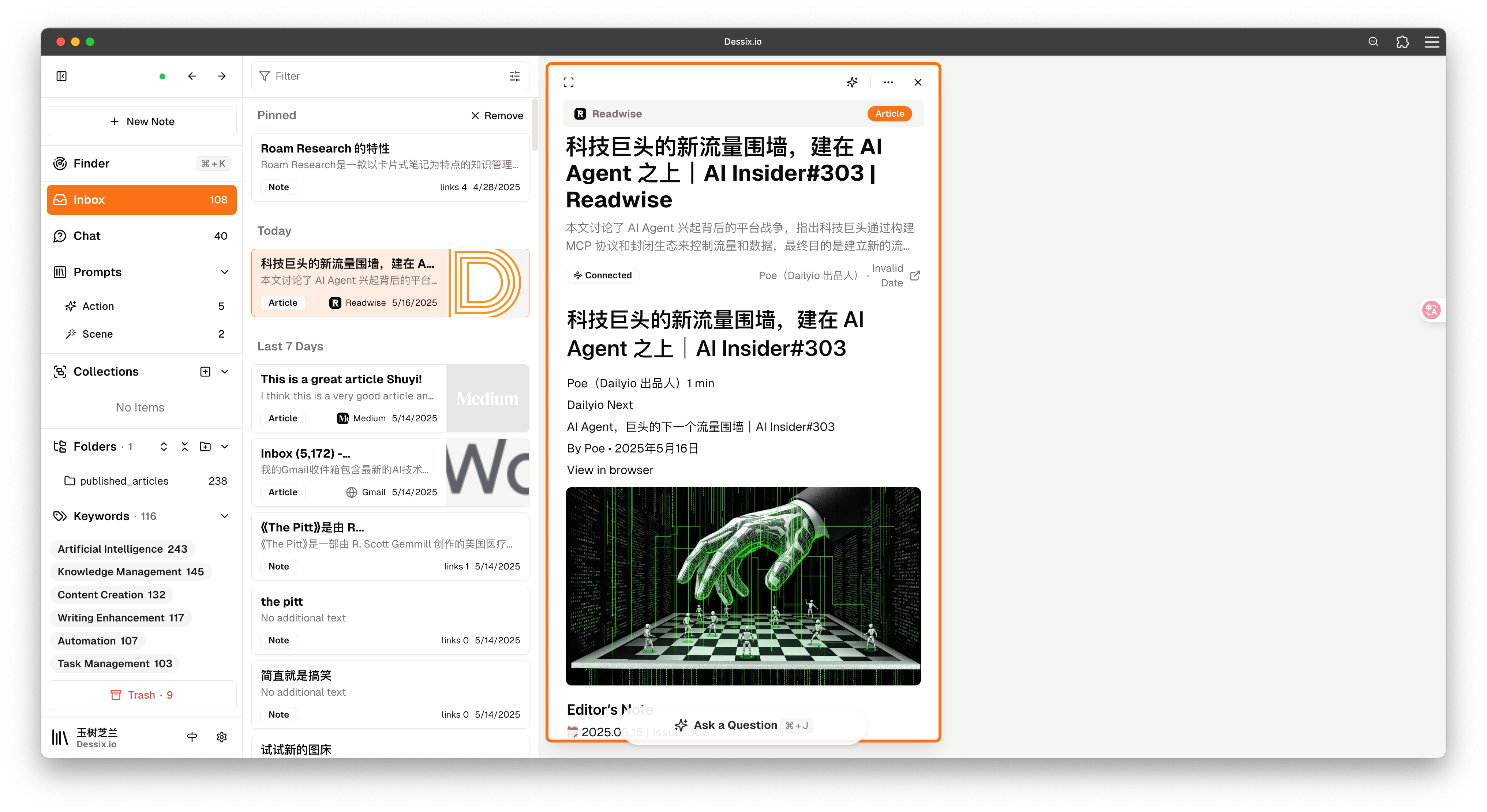Collapse the Collections section chevron
The height and width of the screenshot is (812, 1487).
[225, 372]
